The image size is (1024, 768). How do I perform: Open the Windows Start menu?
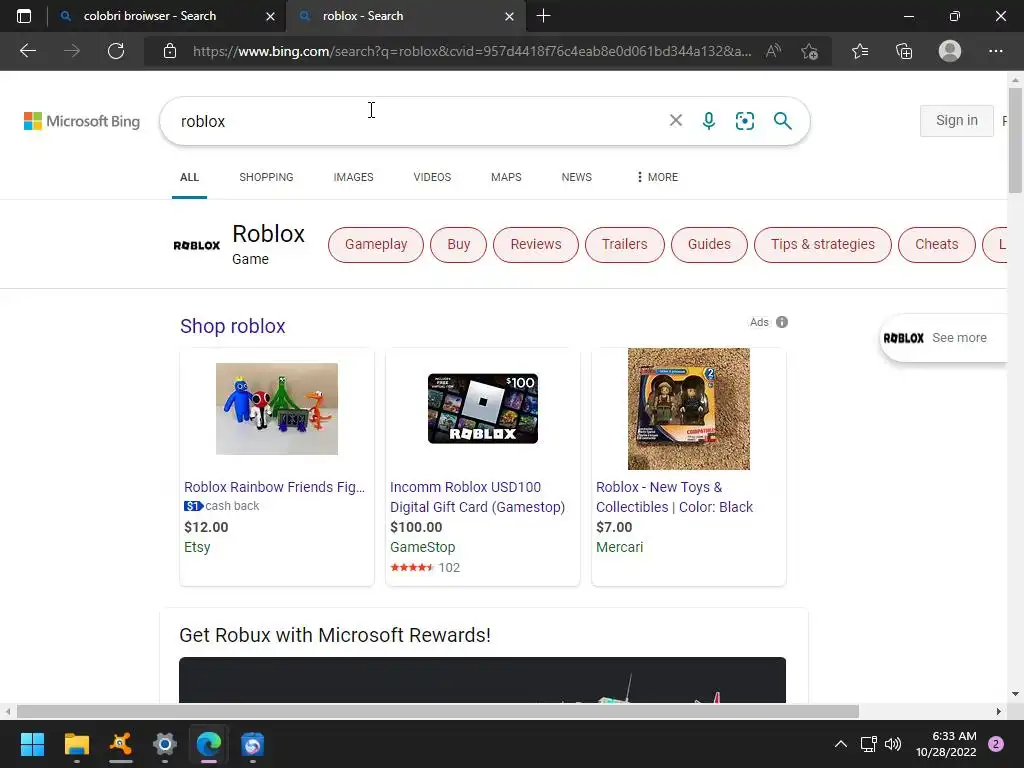click(x=32, y=744)
